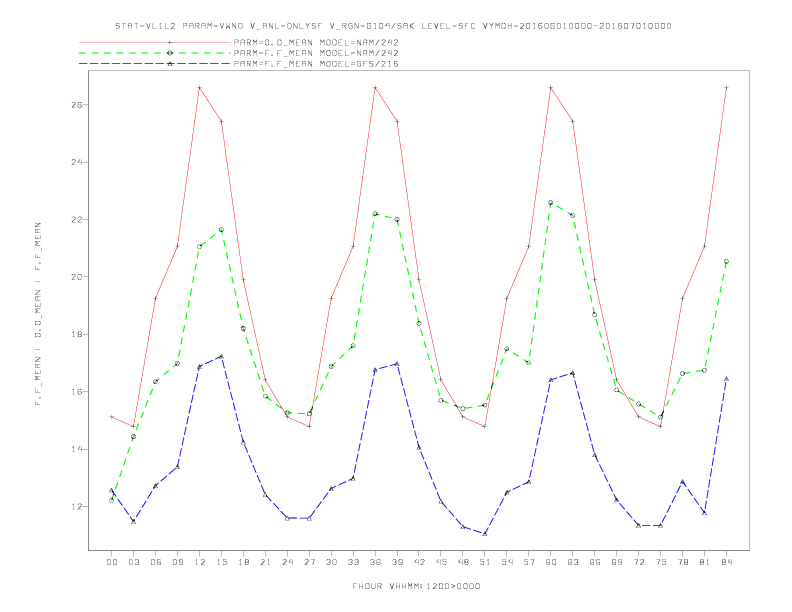The width and height of the screenshot is (792, 612).
Task: Click blue triangle marker at hour 15
Action: pyautogui.click(x=221, y=356)
